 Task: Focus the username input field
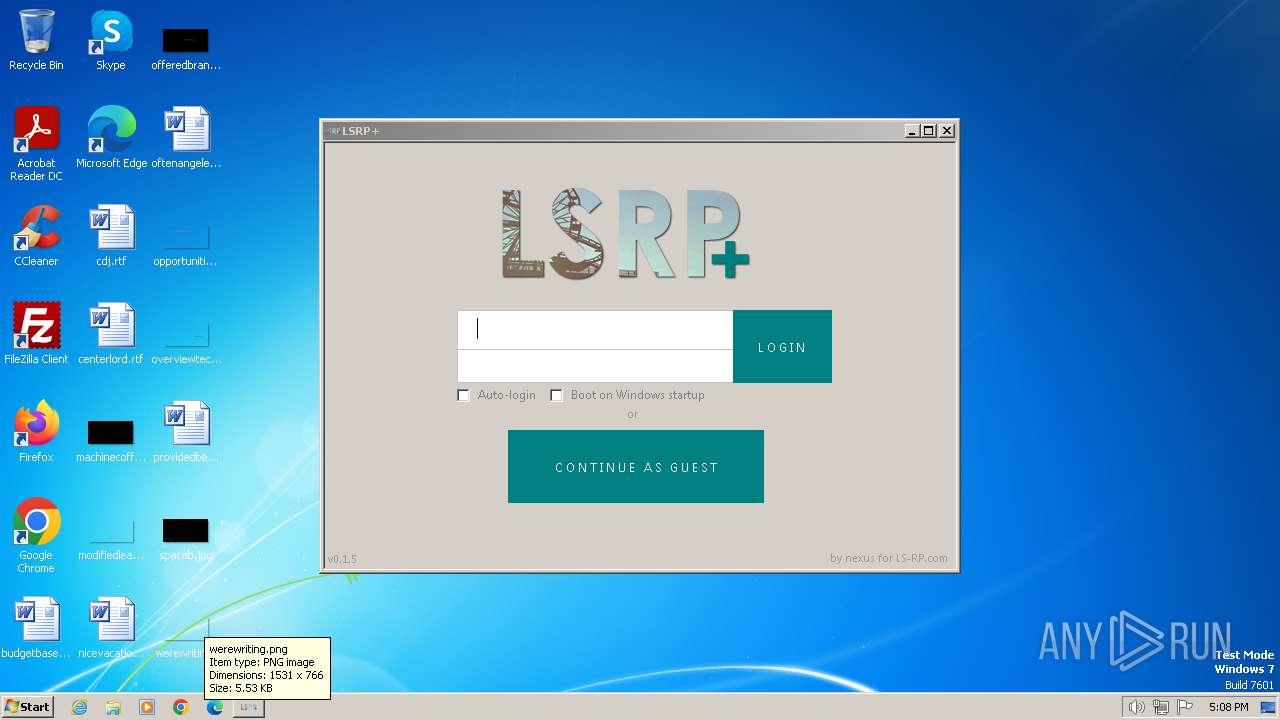coord(595,329)
